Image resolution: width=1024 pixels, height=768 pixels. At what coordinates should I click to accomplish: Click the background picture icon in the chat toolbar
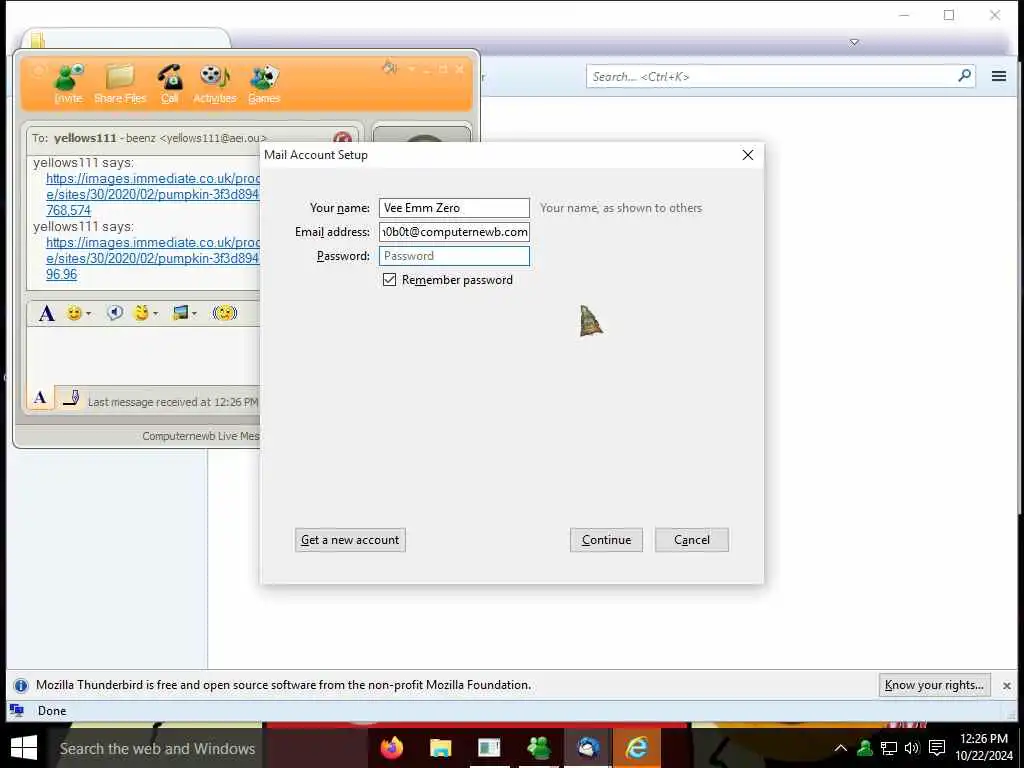pyautogui.click(x=180, y=313)
